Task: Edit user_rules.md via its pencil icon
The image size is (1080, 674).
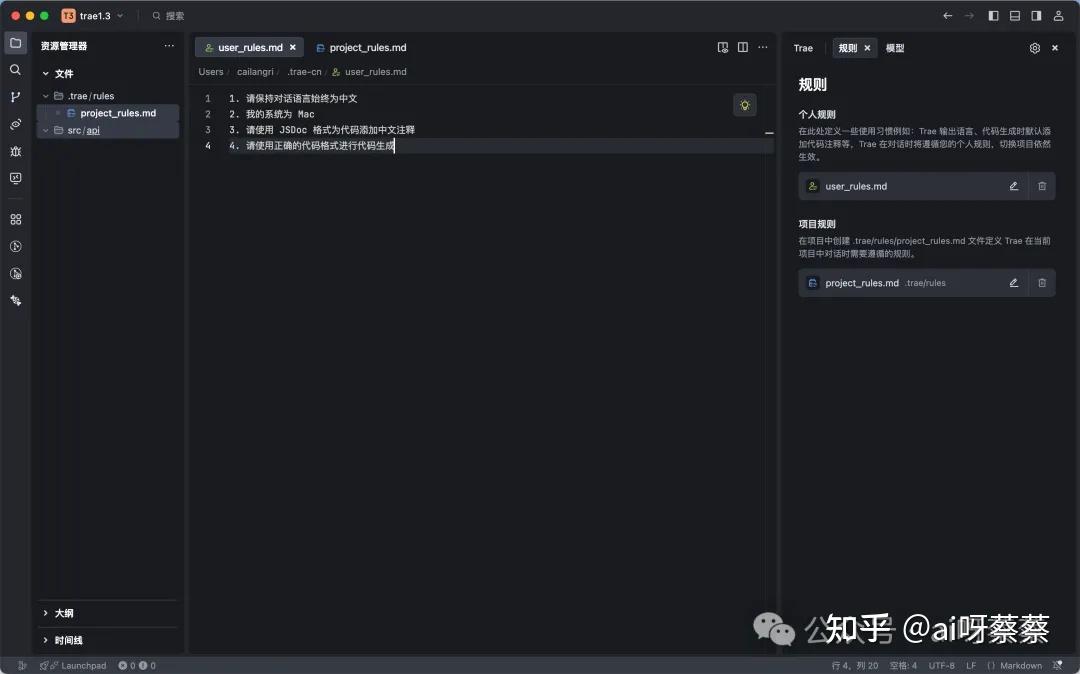Action: [x=1013, y=186]
